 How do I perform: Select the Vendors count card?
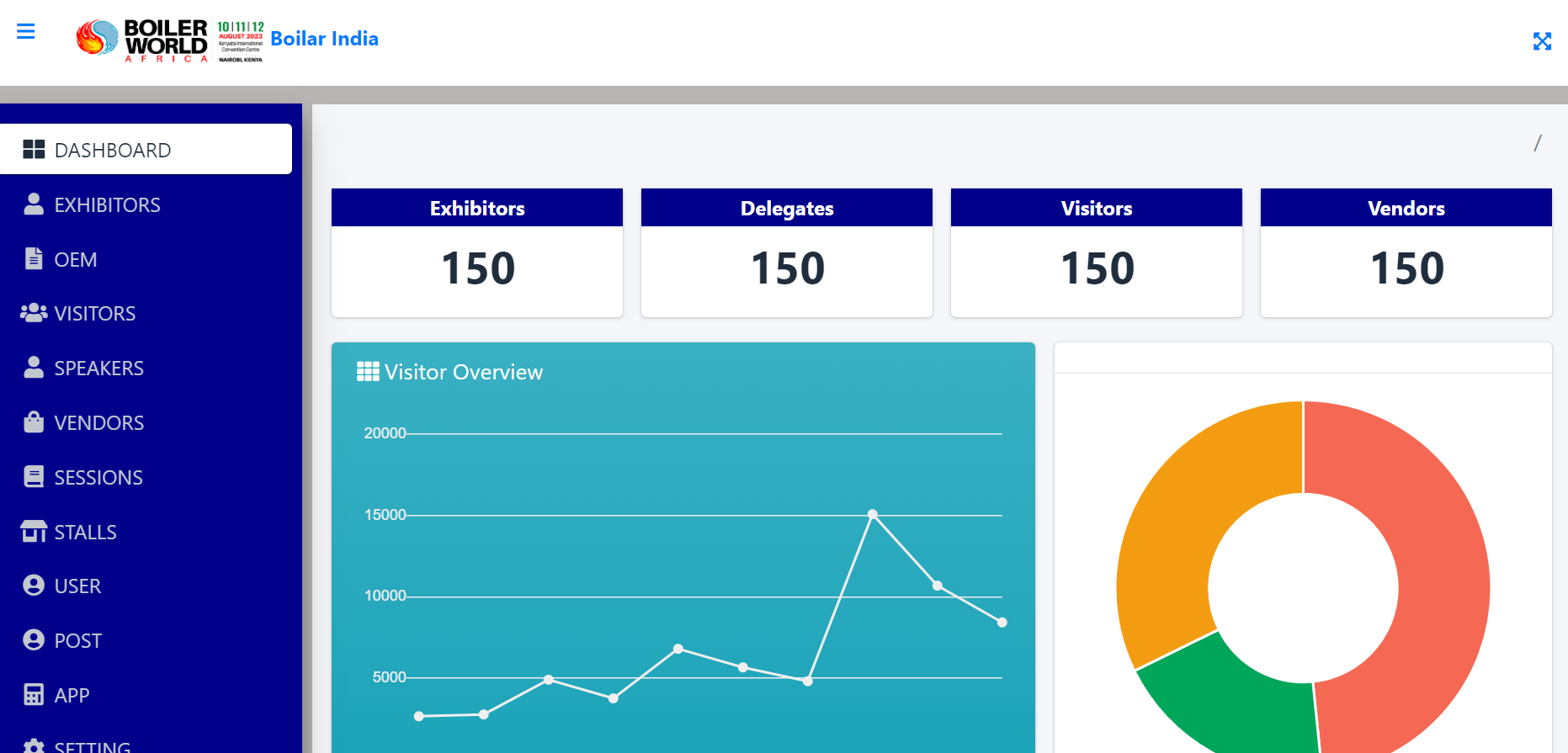[x=1406, y=253]
